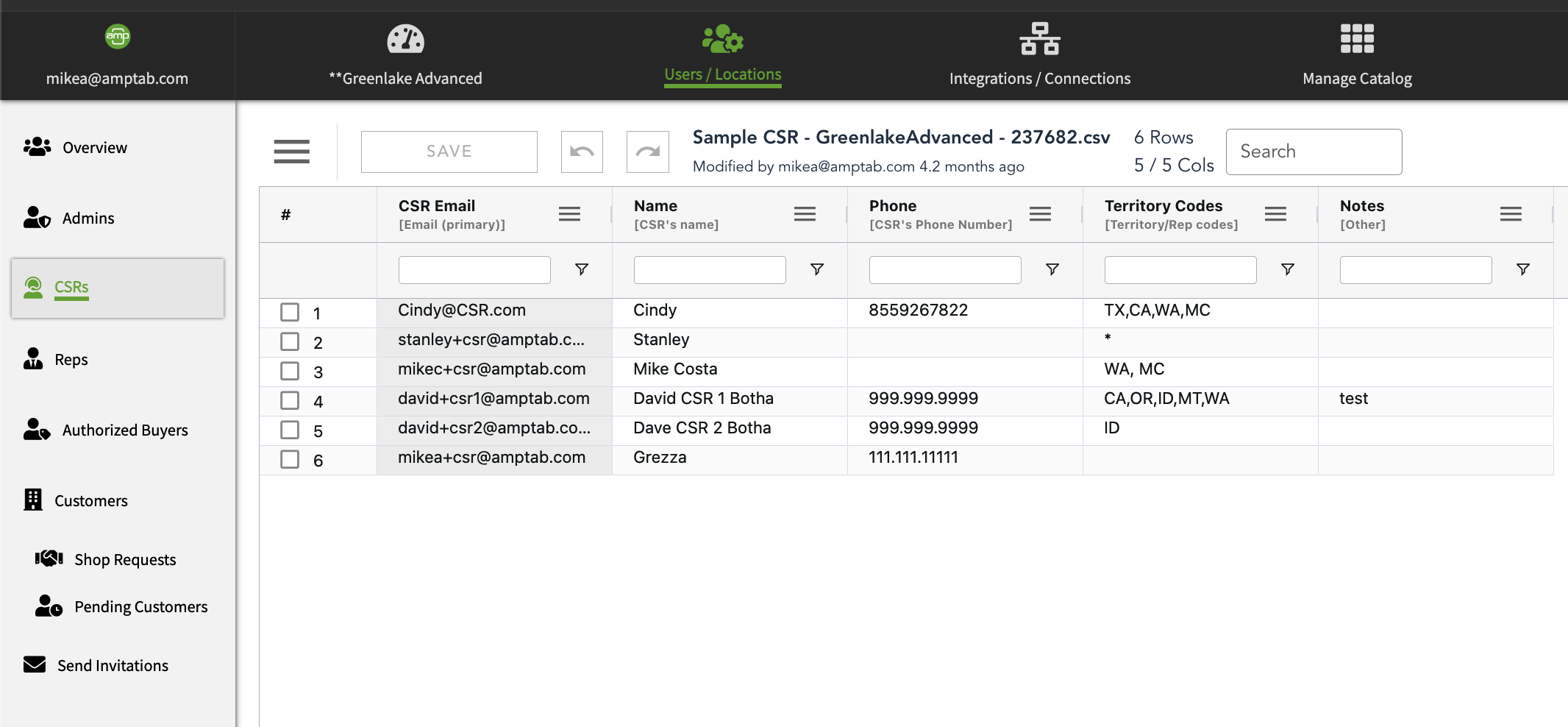The width and height of the screenshot is (1568, 727).
Task: Open the Shop Requests link
Action: pos(125,559)
